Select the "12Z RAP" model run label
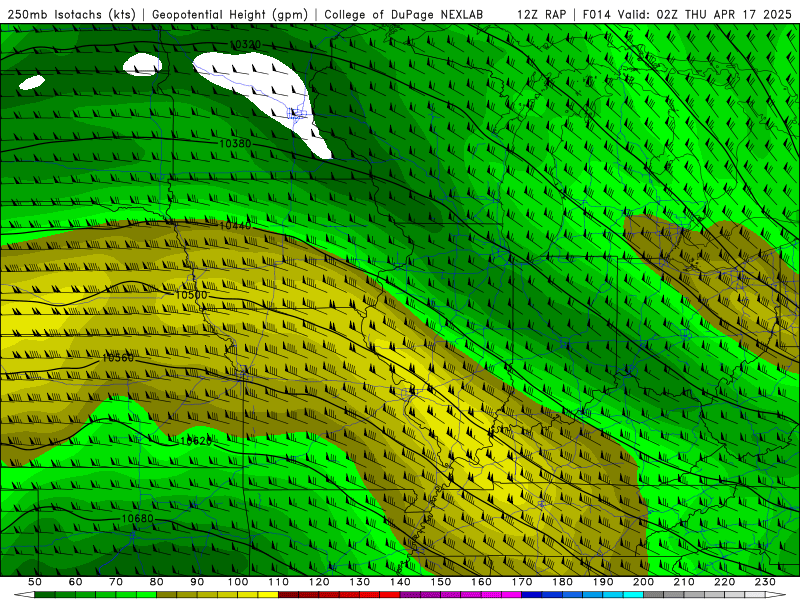The width and height of the screenshot is (800, 600). coord(541,15)
